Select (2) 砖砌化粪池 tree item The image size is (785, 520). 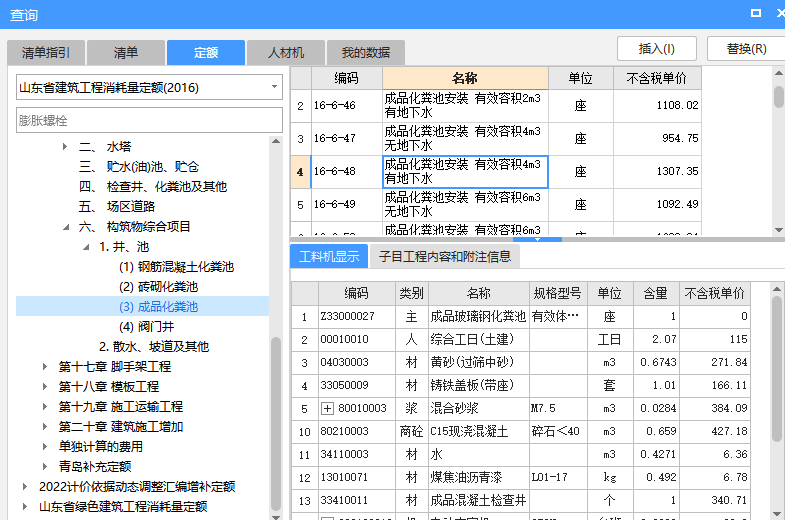click(158, 287)
